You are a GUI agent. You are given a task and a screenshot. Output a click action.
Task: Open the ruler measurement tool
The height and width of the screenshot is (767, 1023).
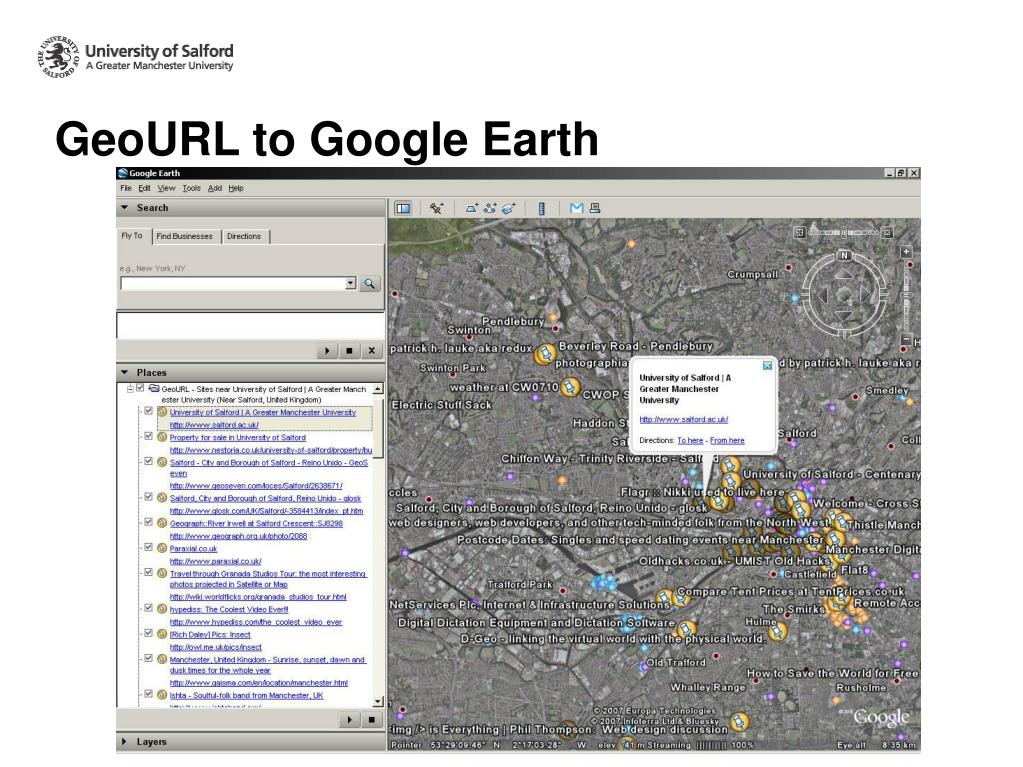(541, 209)
